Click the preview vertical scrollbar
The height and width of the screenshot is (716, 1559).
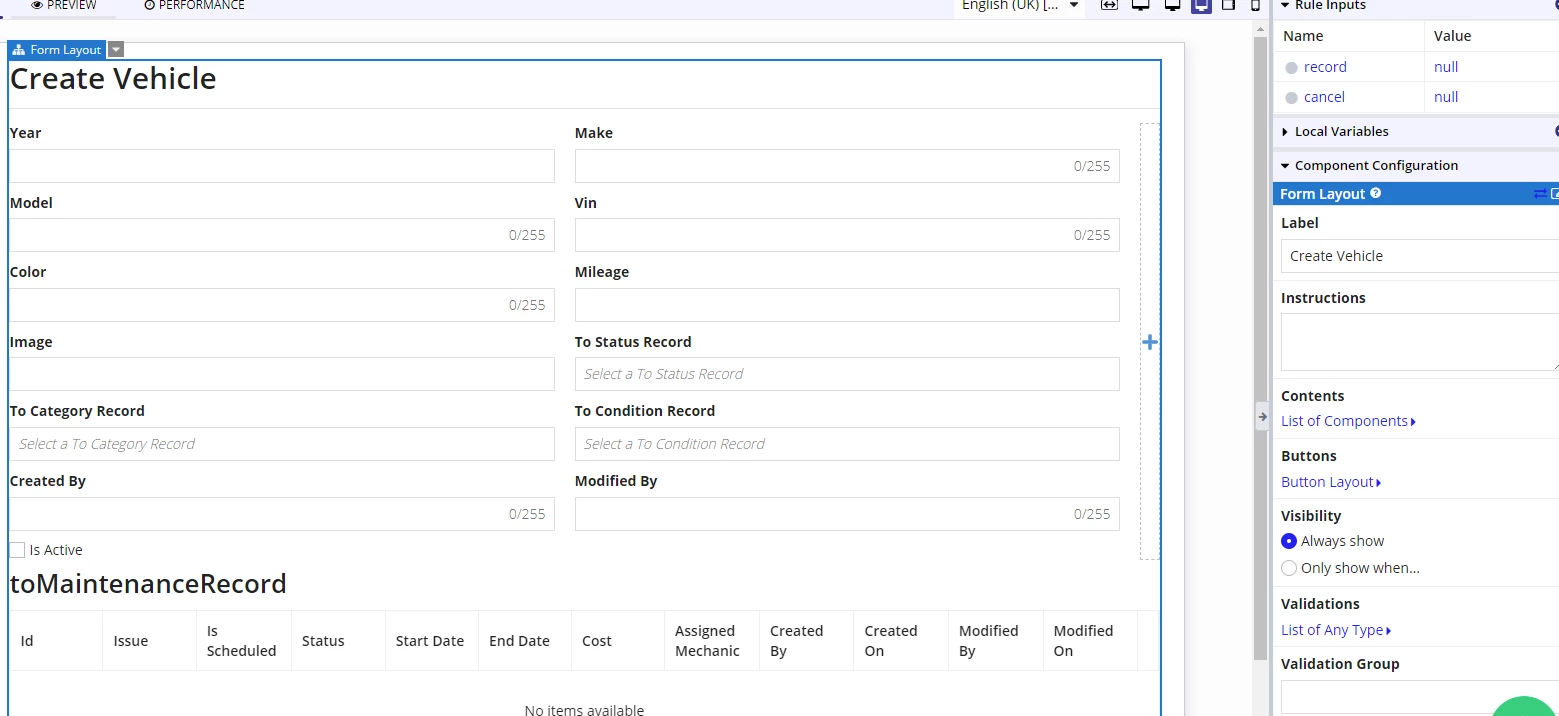[1260, 348]
